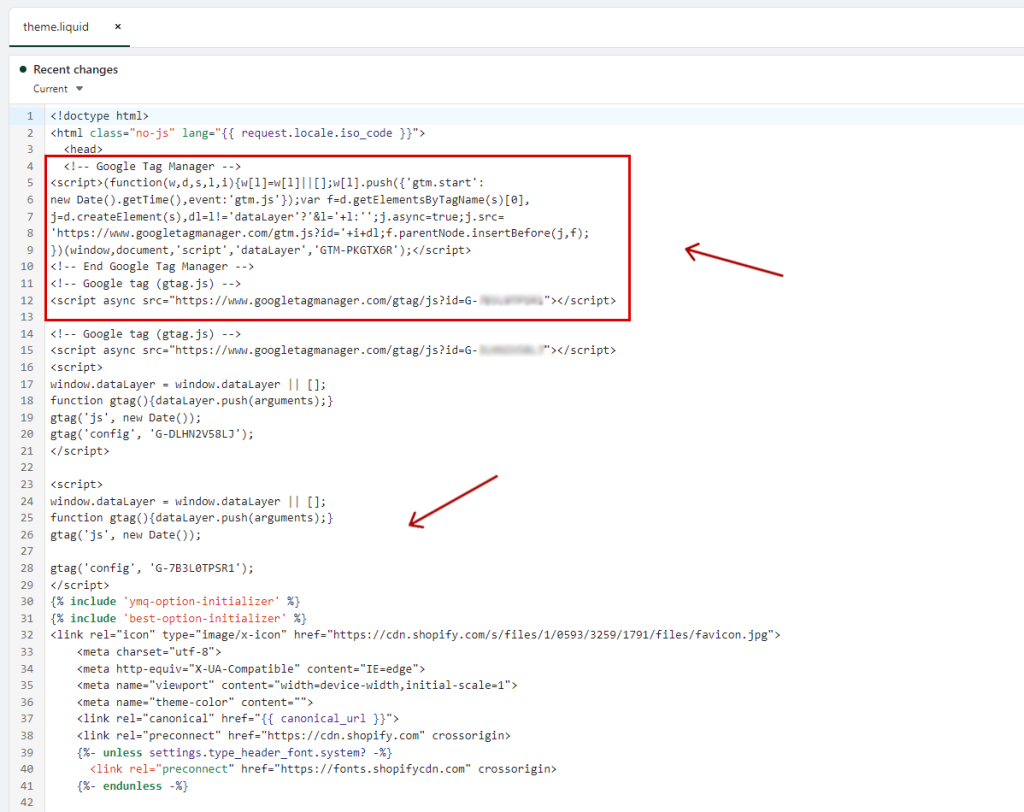Close the theme.liquid tab
This screenshot has width=1024, height=812.
(117, 27)
